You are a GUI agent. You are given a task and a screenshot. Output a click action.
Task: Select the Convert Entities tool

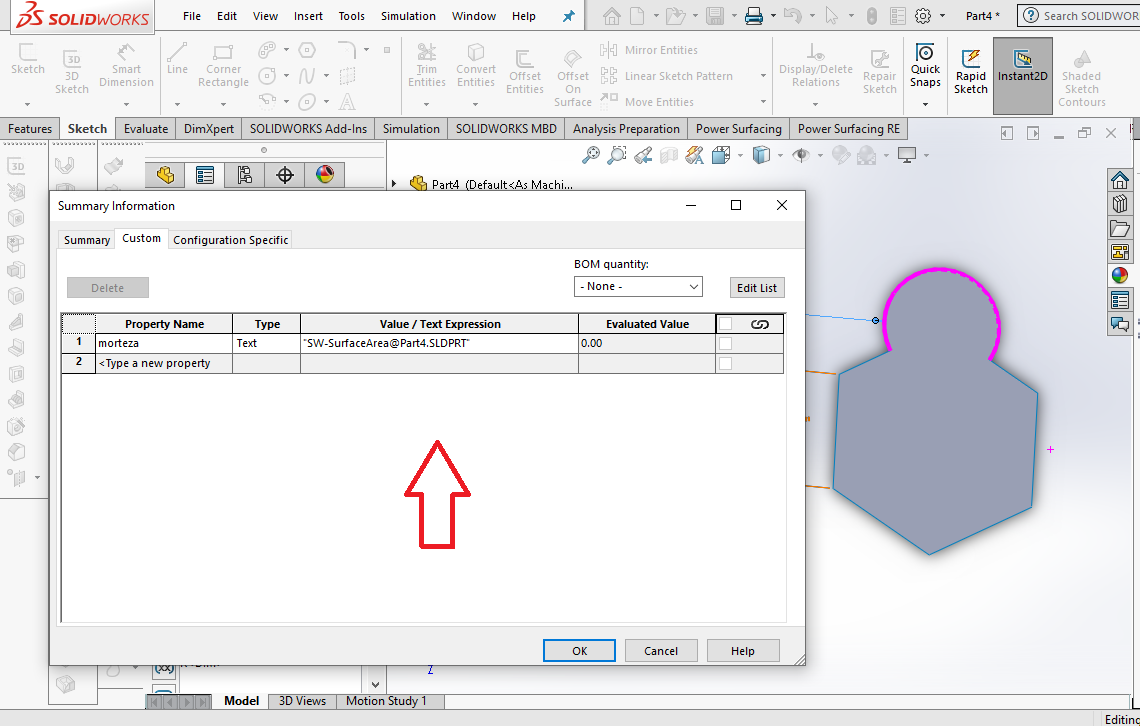[x=475, y=64]
